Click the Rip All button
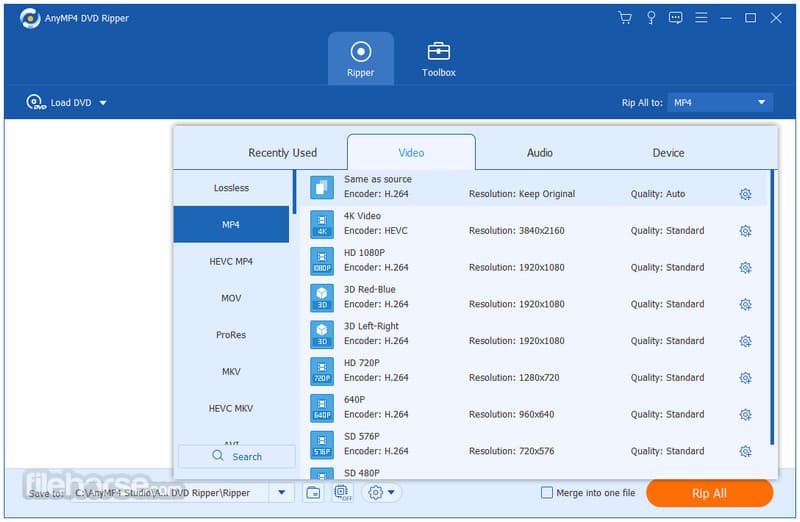The height and width of the screenshot is (522, 800). (709, 493)
